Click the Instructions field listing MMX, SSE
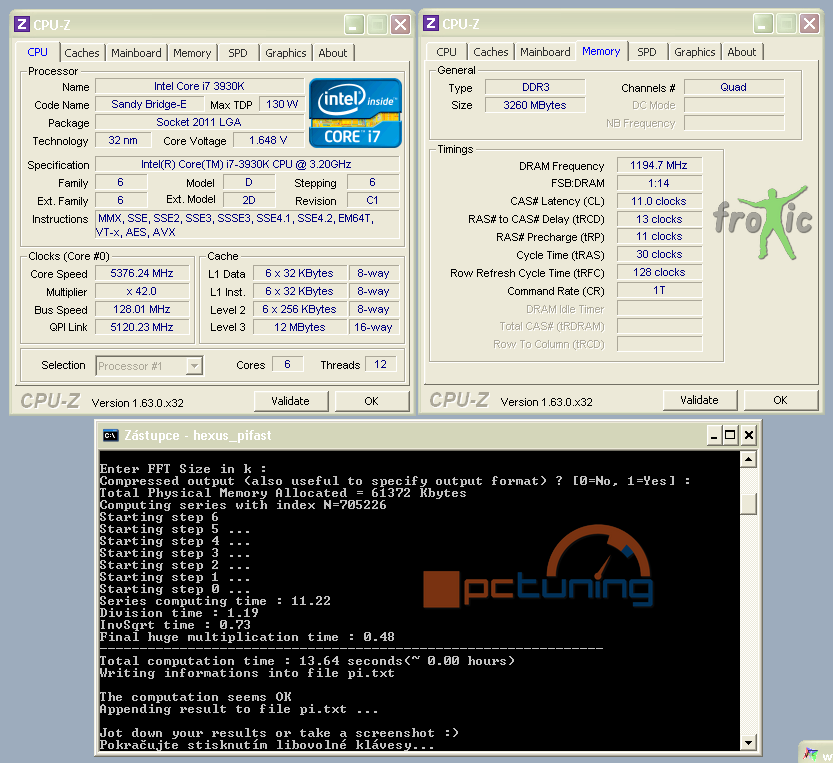This screenshot has width=833, height=763. click(247, 225)
